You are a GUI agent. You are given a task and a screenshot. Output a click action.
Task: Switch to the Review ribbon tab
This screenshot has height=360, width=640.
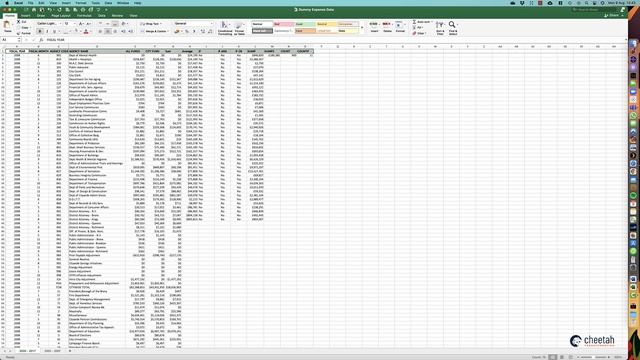tap(117, 16)
